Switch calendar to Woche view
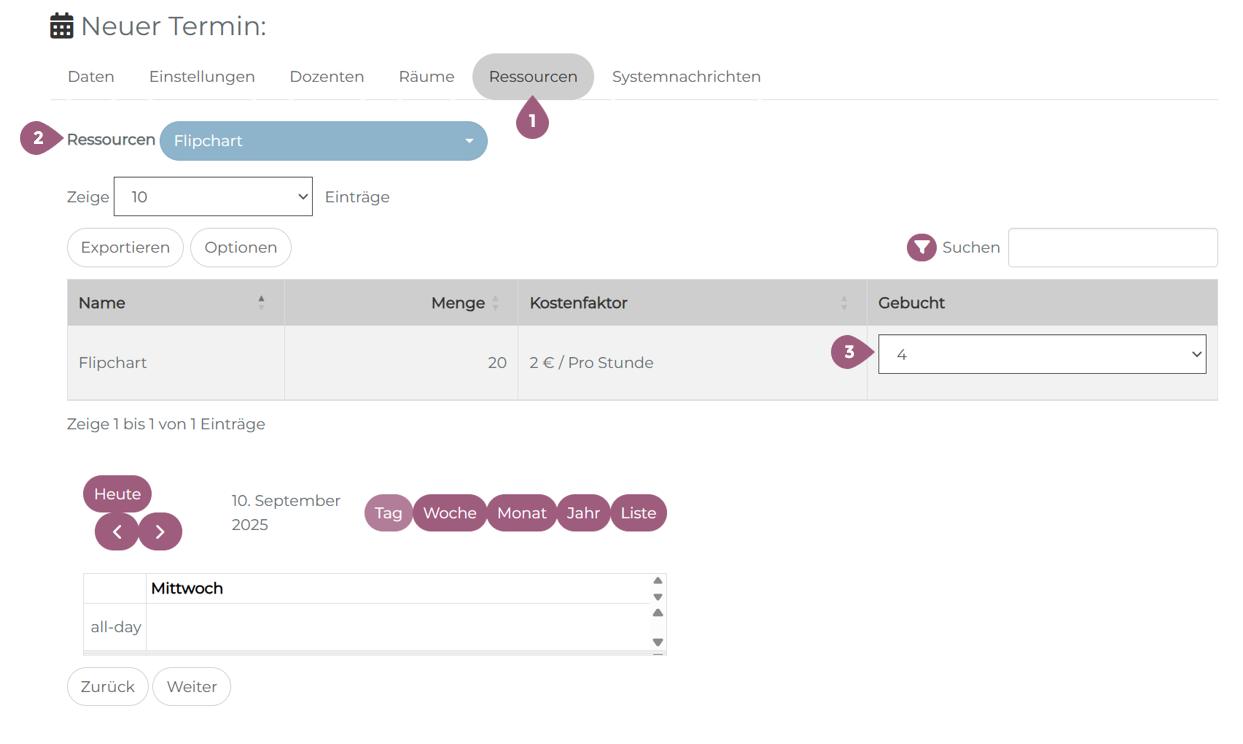 [x=449, y=513]
